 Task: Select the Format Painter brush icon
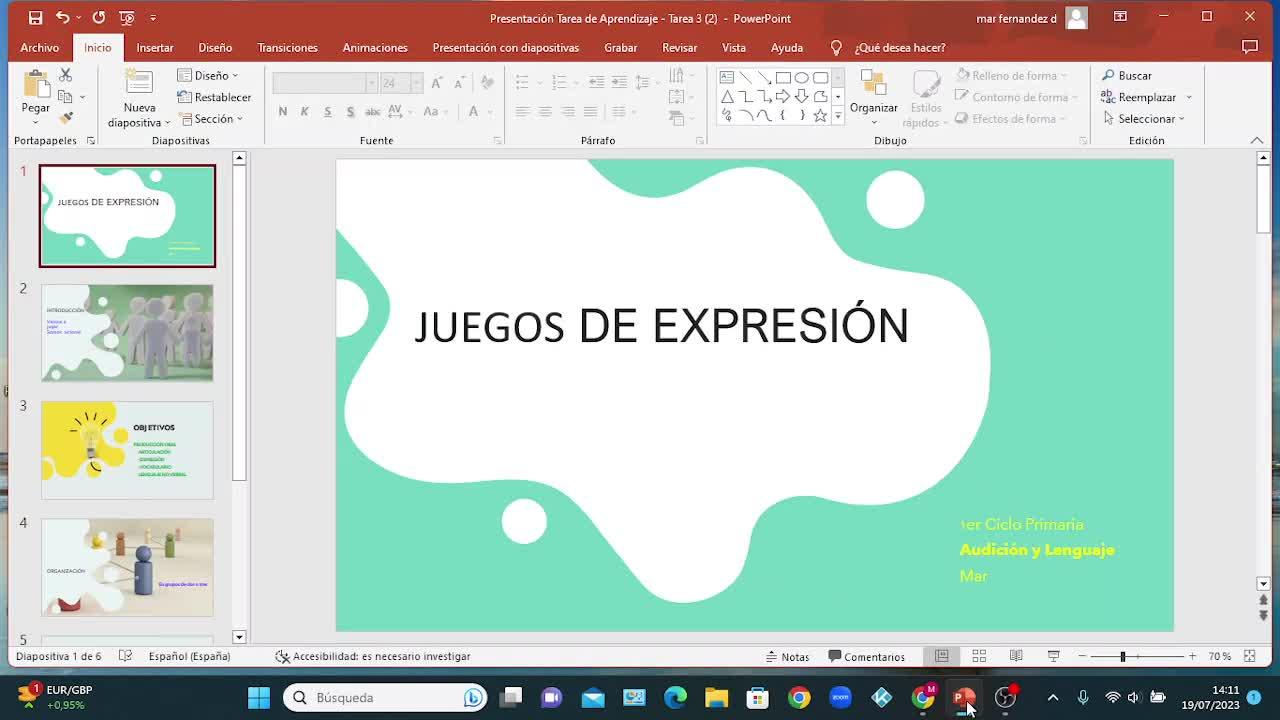click(x=65, y=118)
